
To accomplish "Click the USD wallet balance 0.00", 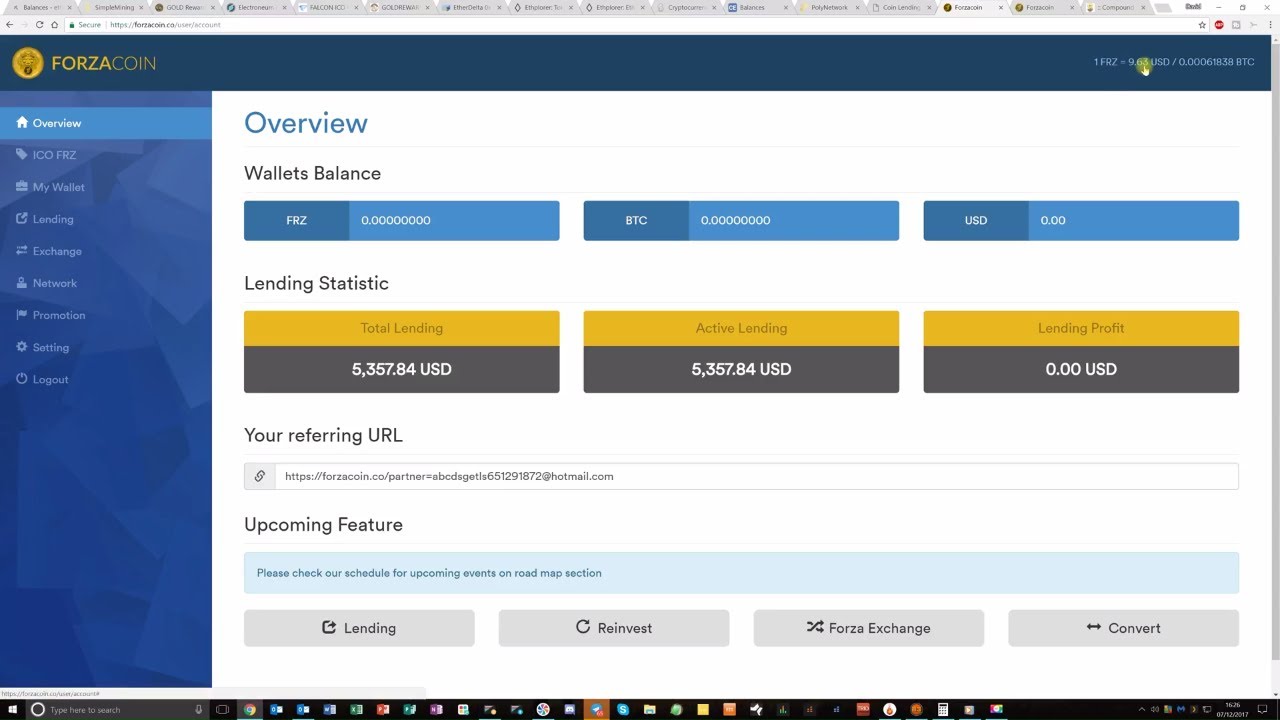I will (x=1053, y=220).
